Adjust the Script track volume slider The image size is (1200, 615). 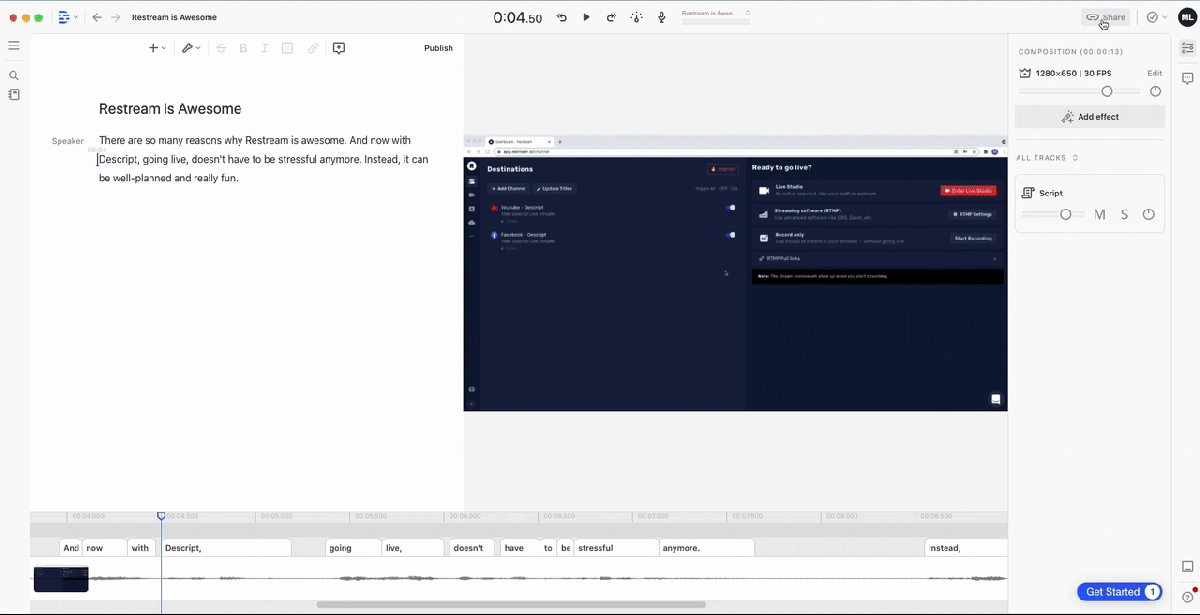(1052, 214)
